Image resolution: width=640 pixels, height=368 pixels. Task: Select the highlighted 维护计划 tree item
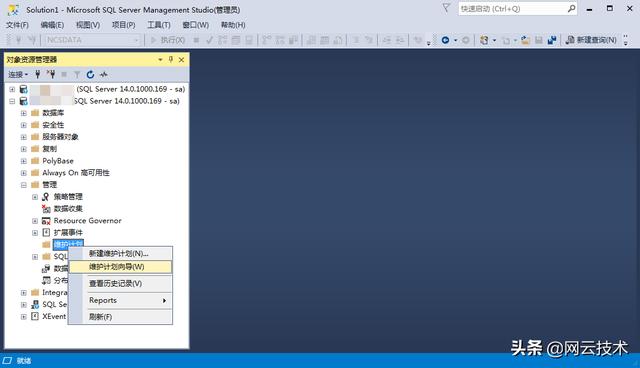coord(68,244)
